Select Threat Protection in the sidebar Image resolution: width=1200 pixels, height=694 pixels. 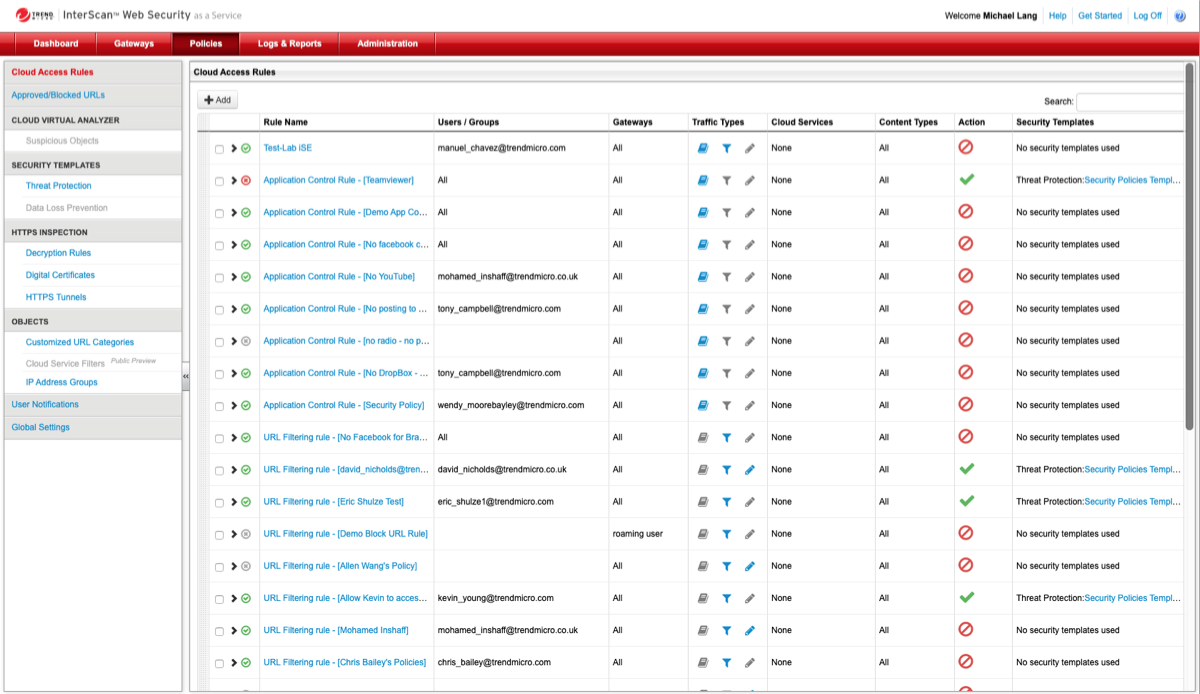coord(59,186)
